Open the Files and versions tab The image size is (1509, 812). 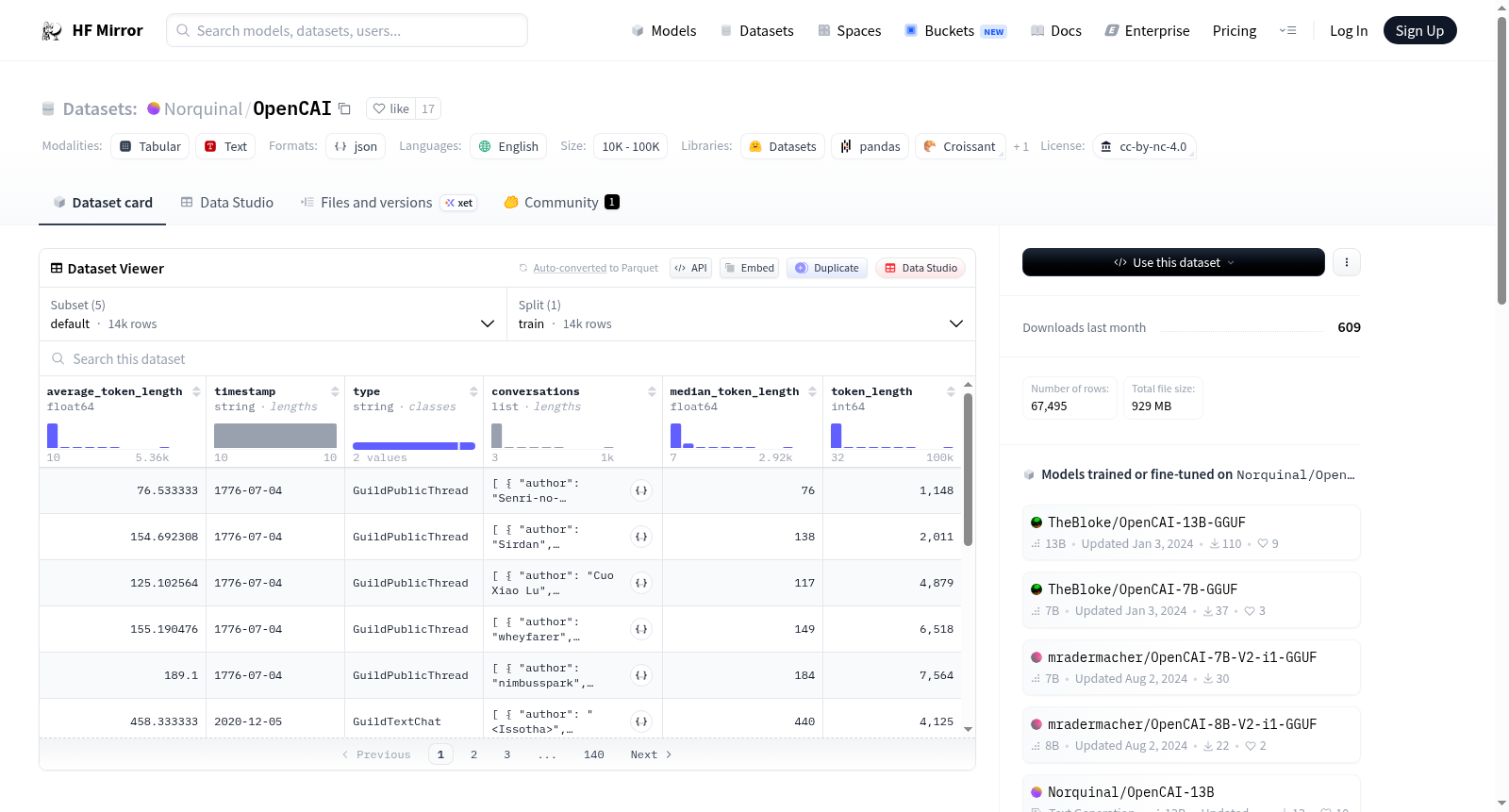pos(388,203)
